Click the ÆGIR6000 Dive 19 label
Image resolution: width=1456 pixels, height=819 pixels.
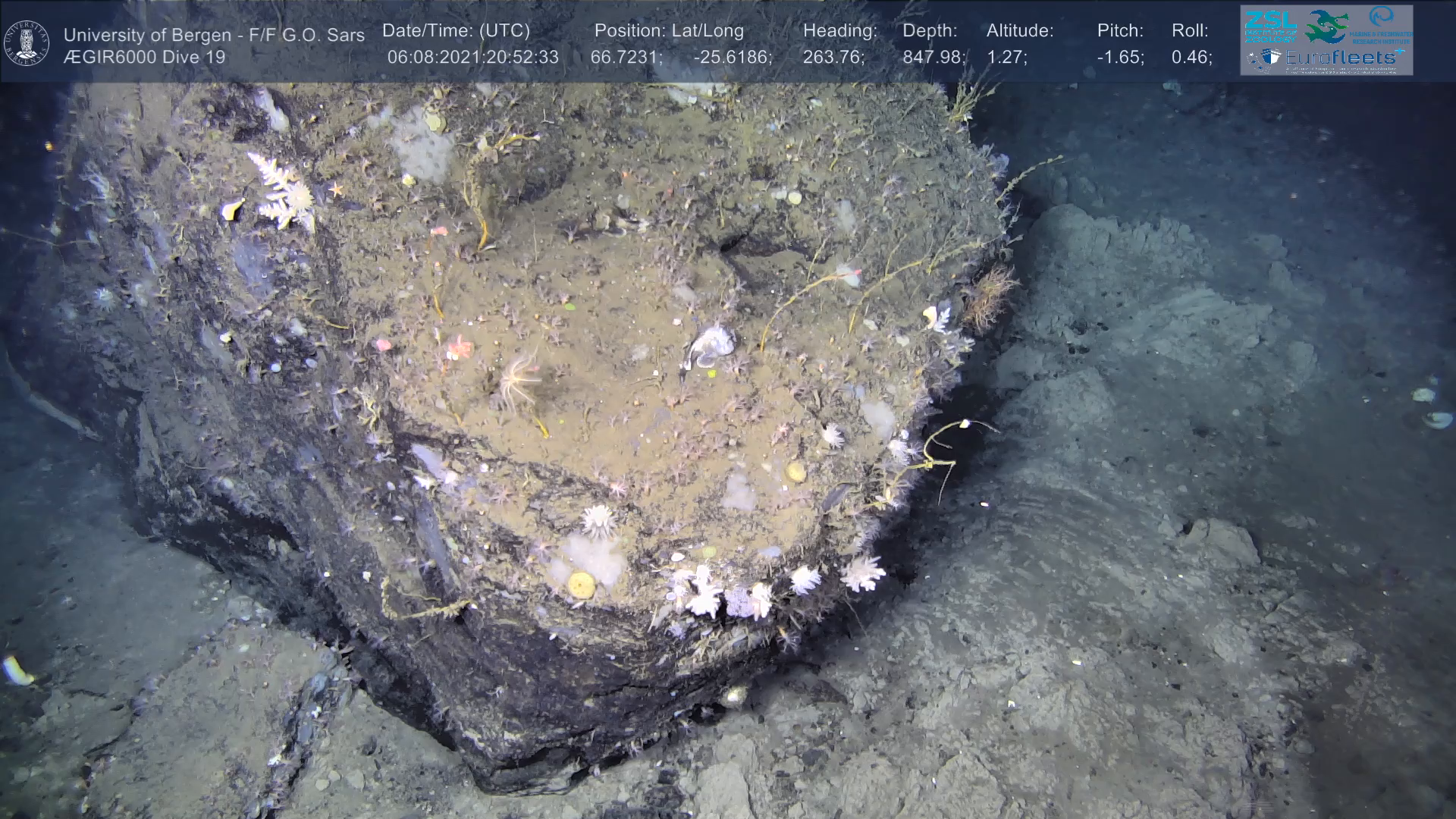tap(144, 58)
